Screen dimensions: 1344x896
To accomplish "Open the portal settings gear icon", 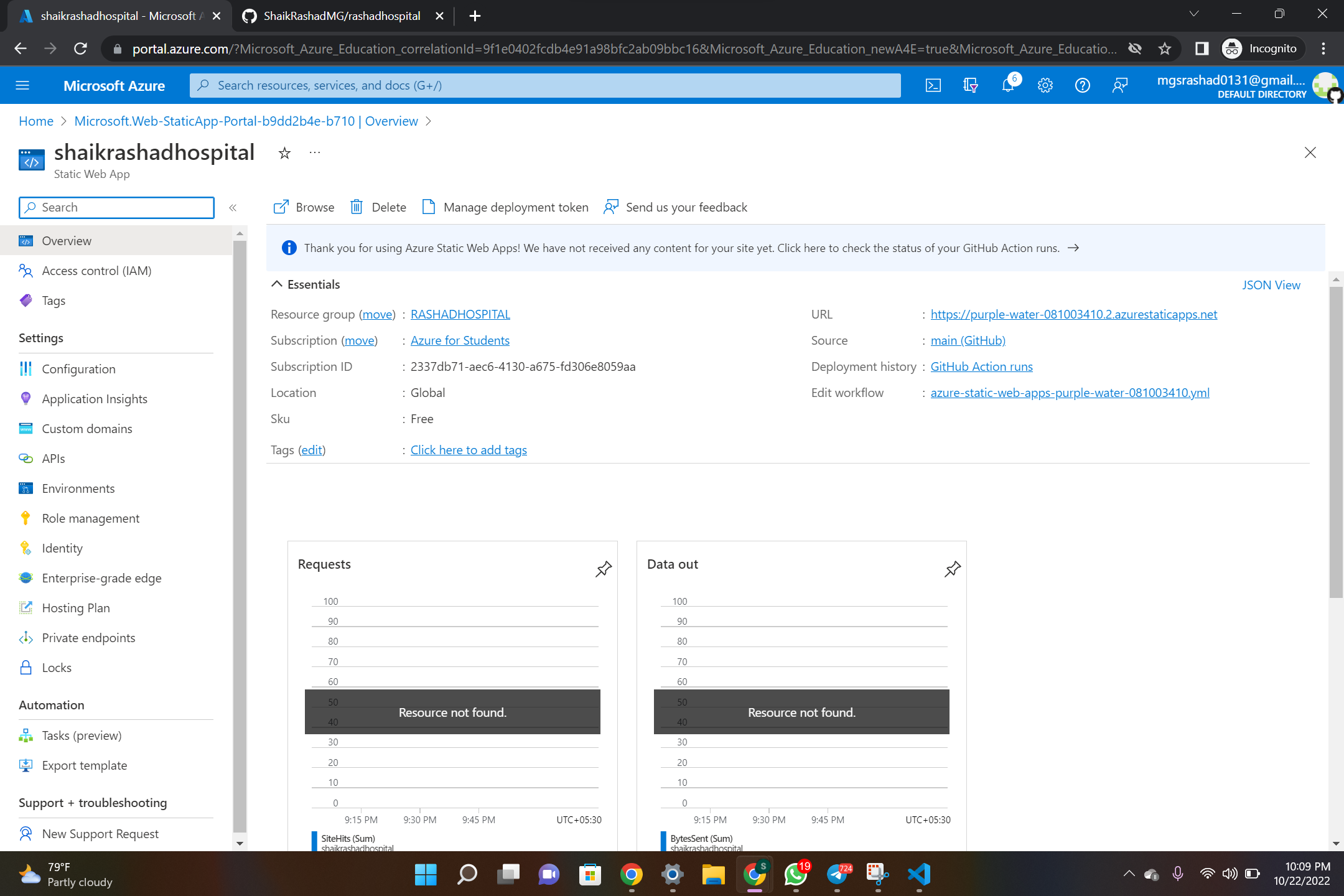I will coord(1045,85).
